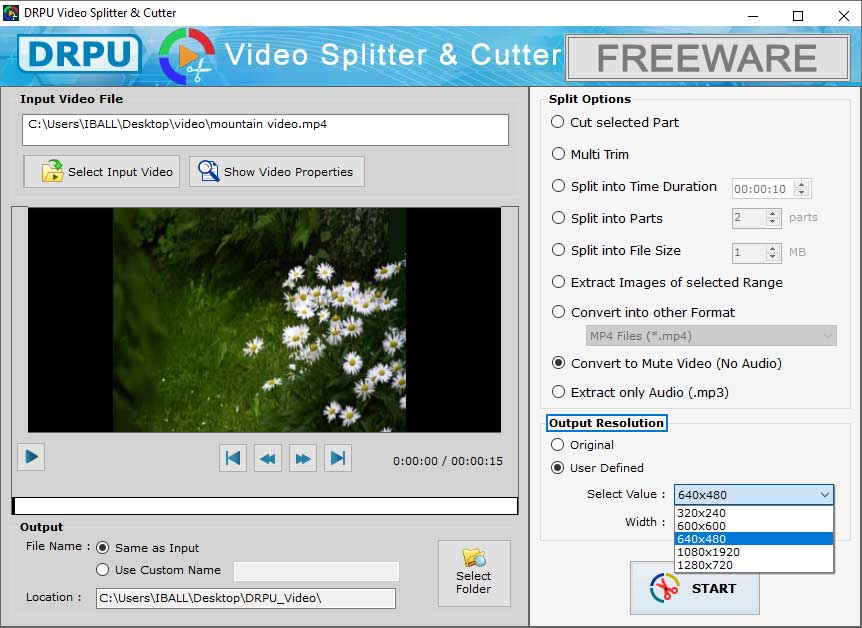
Task: Increase the file size in MB
Action: 773,248
